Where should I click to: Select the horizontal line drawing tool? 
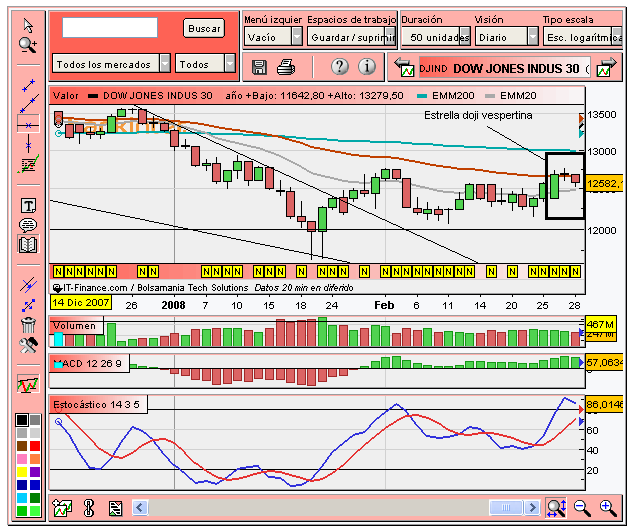tap(28, 125)
